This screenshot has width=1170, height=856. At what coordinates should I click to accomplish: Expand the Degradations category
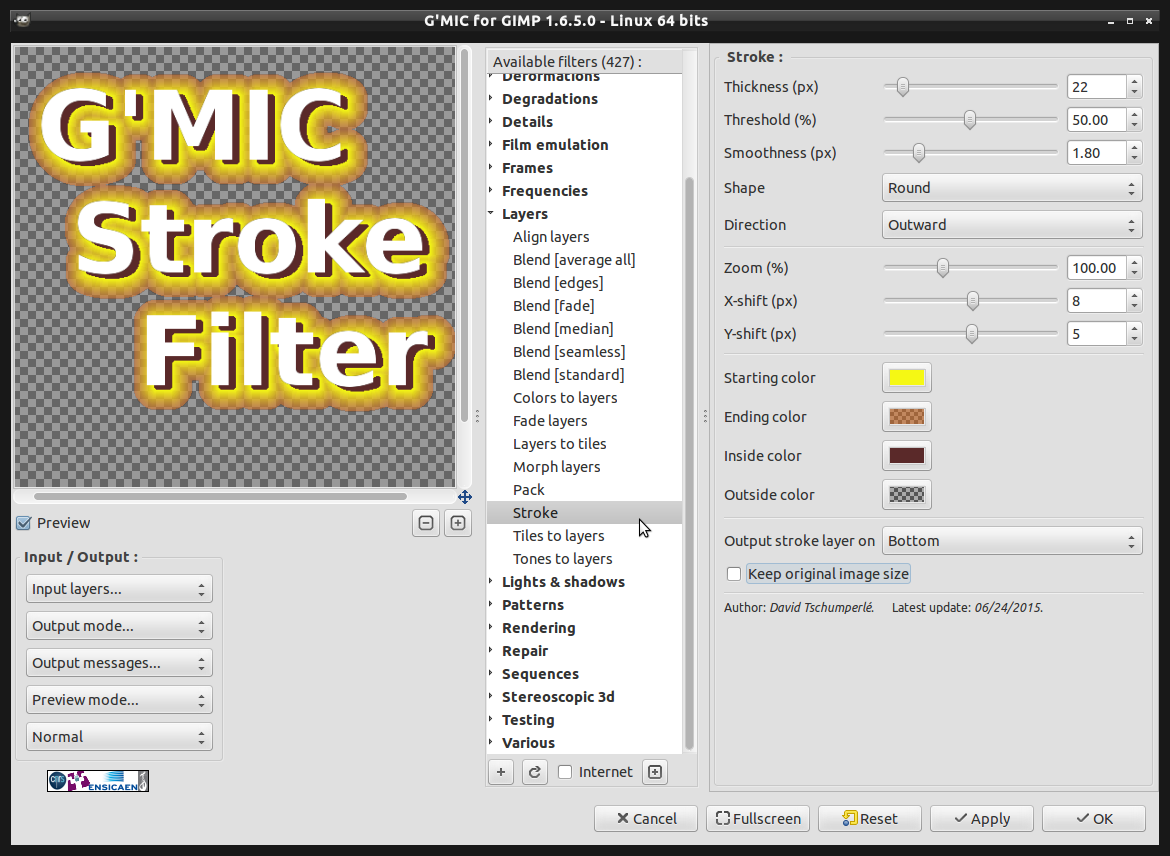[x=491, y=99]
